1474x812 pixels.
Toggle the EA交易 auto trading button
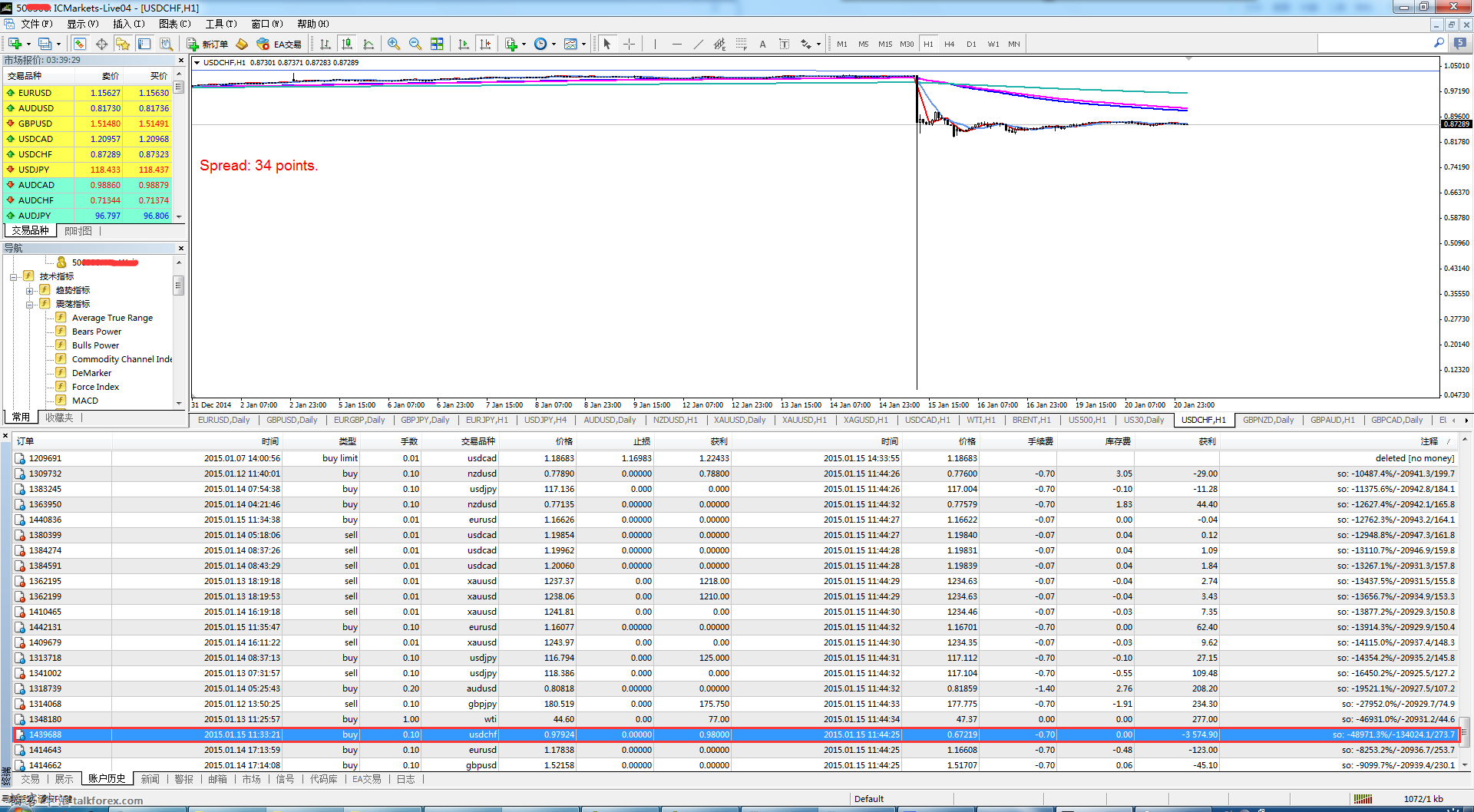click(x=279, y=44)
